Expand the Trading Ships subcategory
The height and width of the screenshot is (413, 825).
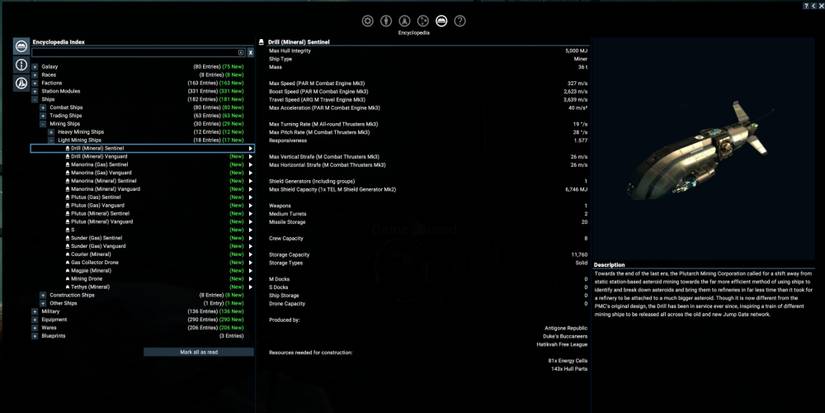click(43, 116)
